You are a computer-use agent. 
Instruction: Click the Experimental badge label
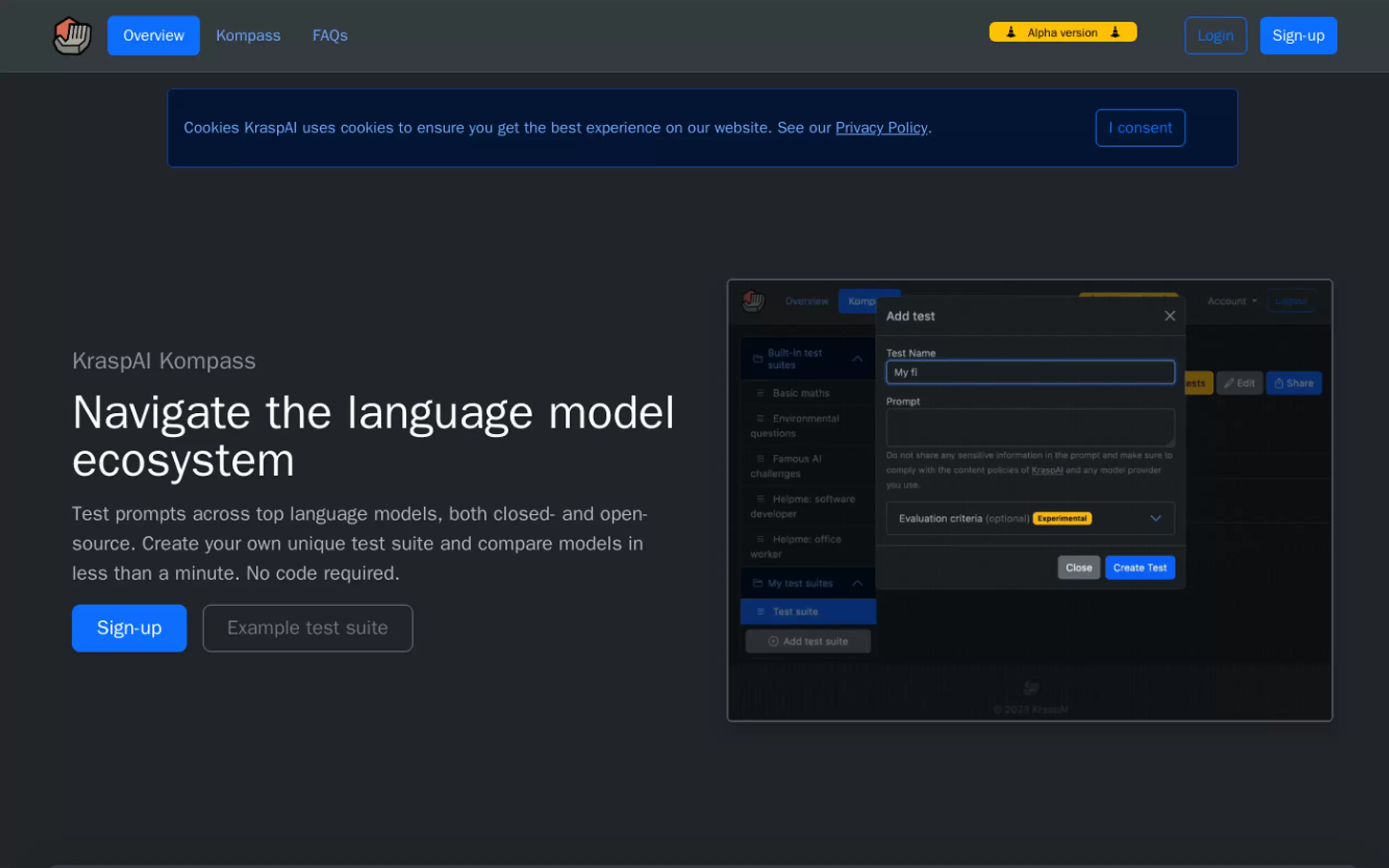coord(1061,518)
